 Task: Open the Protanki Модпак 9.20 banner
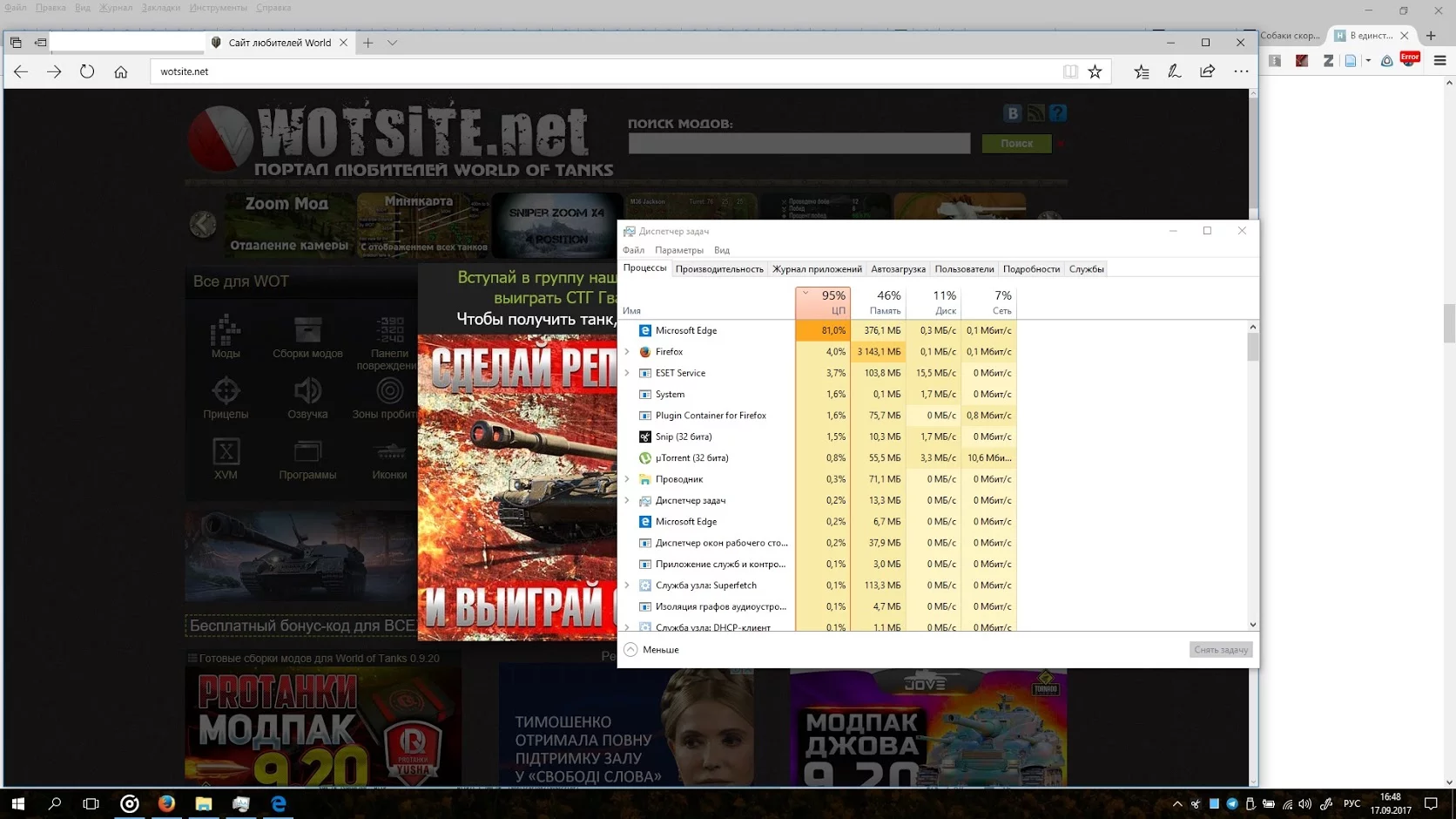point(323,728)
